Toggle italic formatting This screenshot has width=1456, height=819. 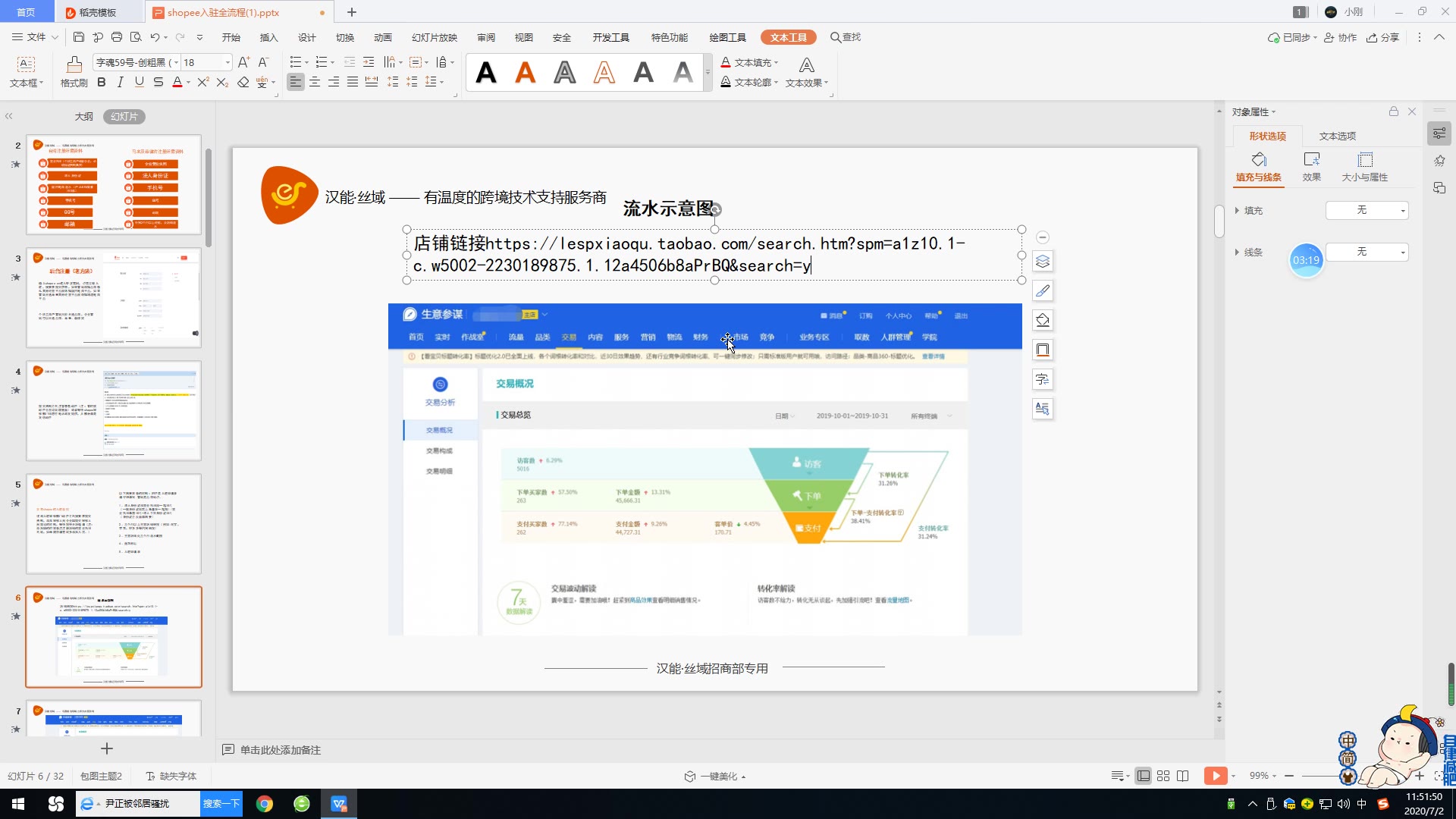point(120,82)
